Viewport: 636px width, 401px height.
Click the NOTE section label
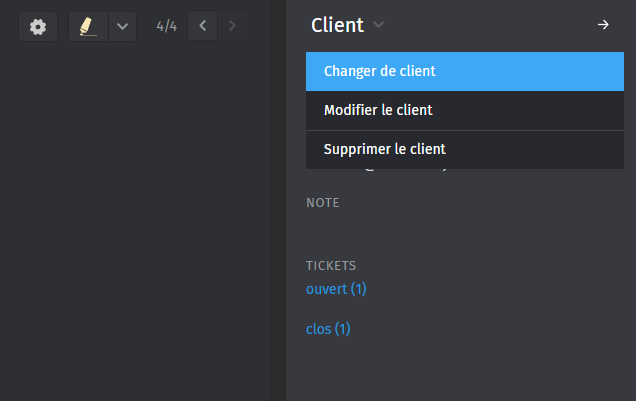point(323,203)
